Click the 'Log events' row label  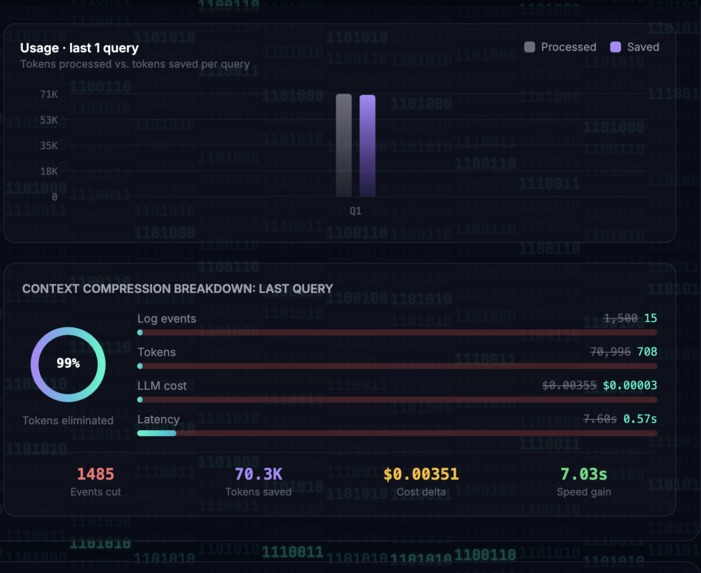point(167,319)
